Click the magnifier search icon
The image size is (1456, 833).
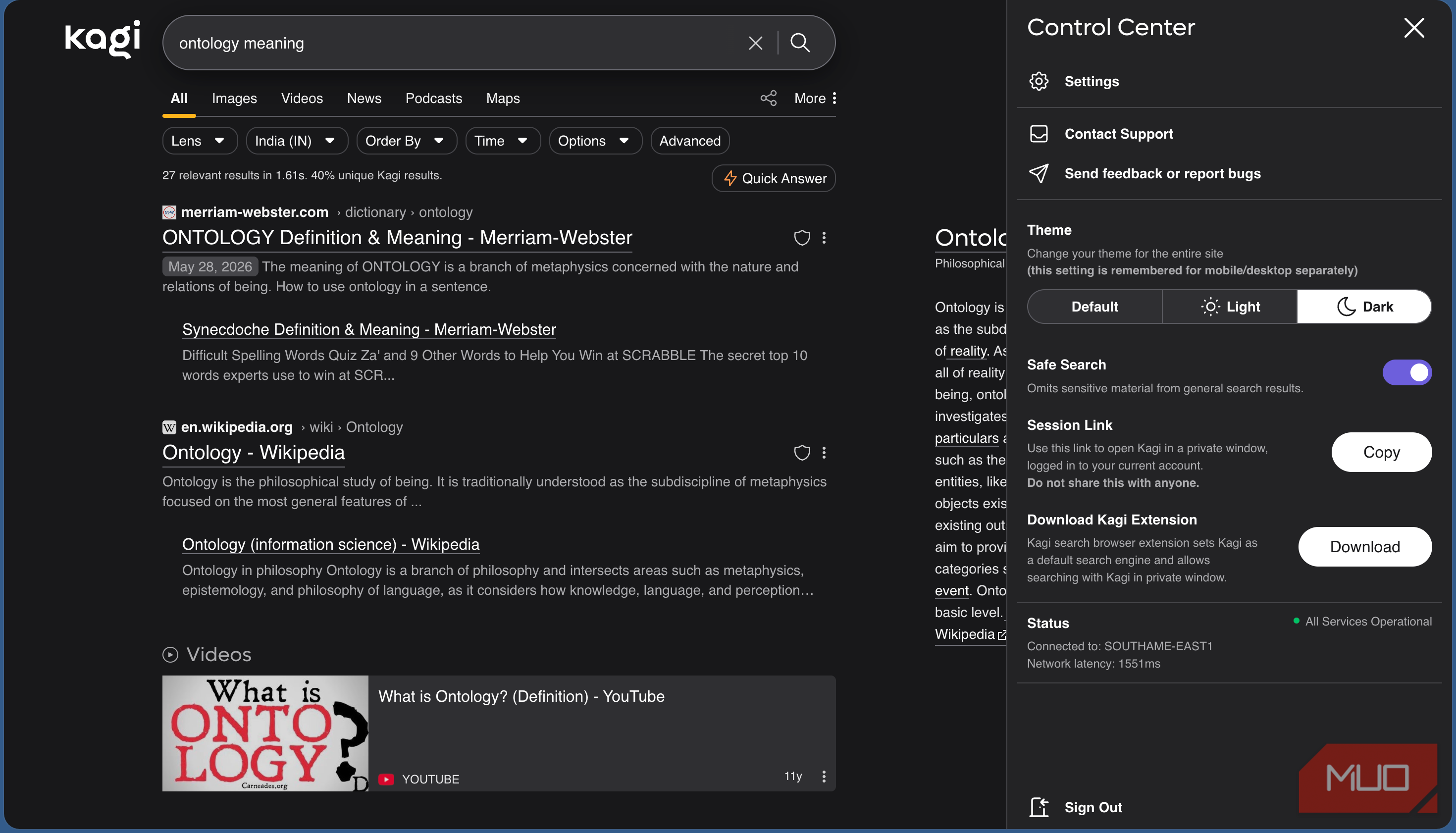click(x=800, y=43)
